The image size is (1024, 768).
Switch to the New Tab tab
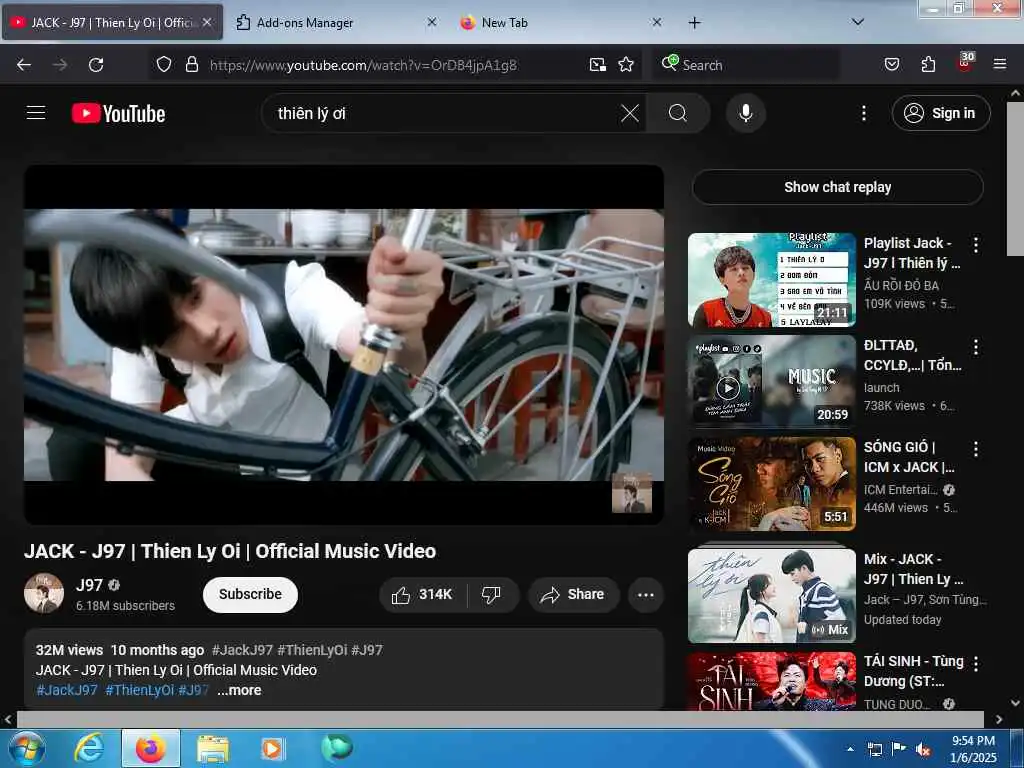[560, 22]
